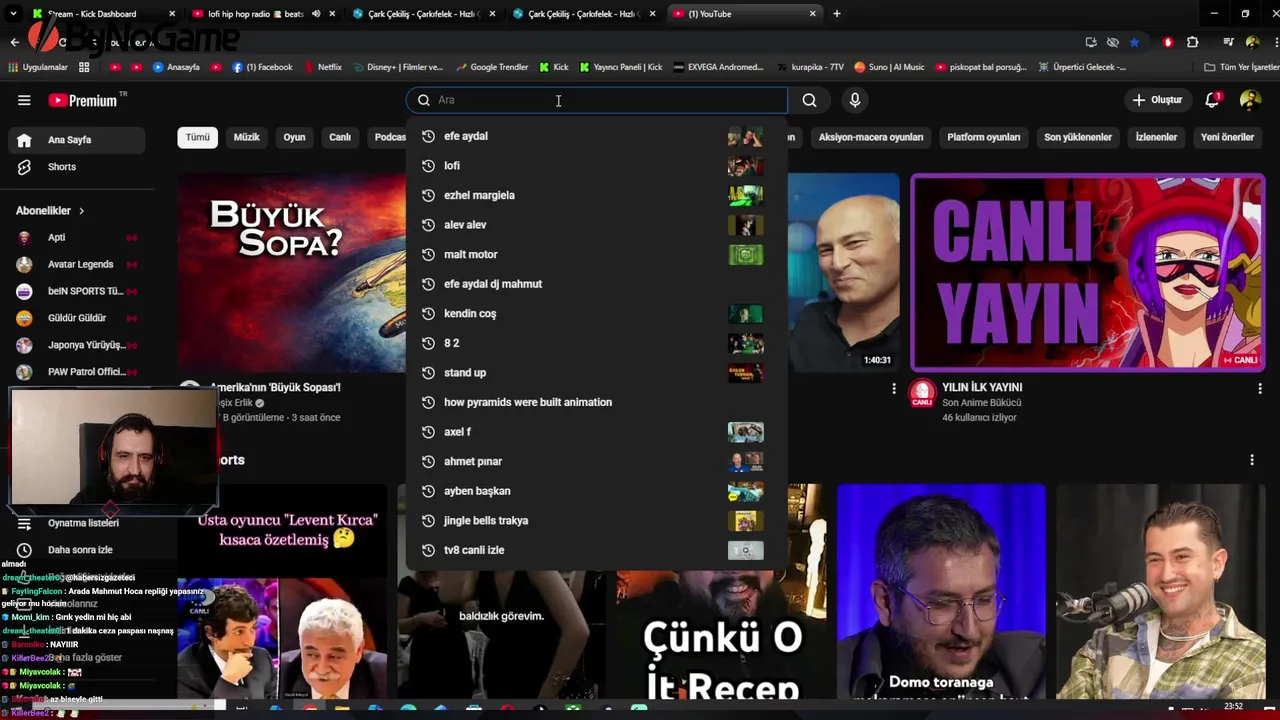Select the 'ezhel margiela' suggestion
Image resolution: width=1280 pixels, height=720 pixels.
tap(596, 195)
